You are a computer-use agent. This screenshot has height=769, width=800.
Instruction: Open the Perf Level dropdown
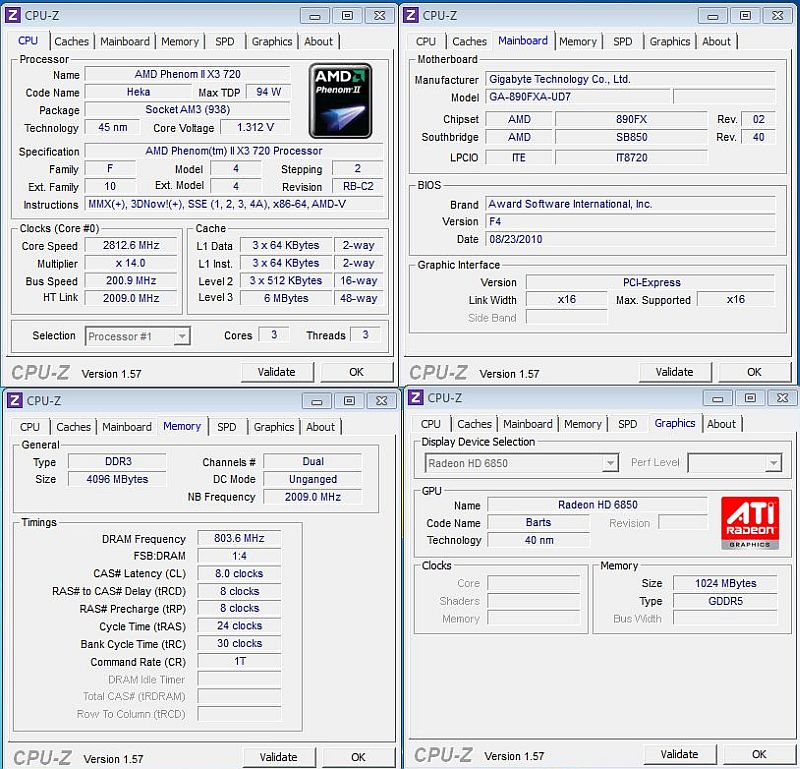point(773,463)
